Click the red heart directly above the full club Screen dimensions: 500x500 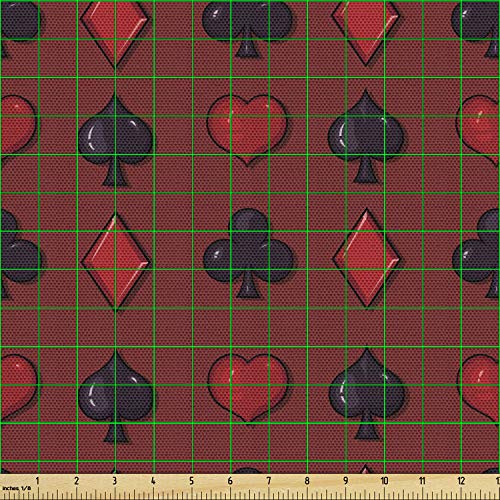click(x=247, y=130)
